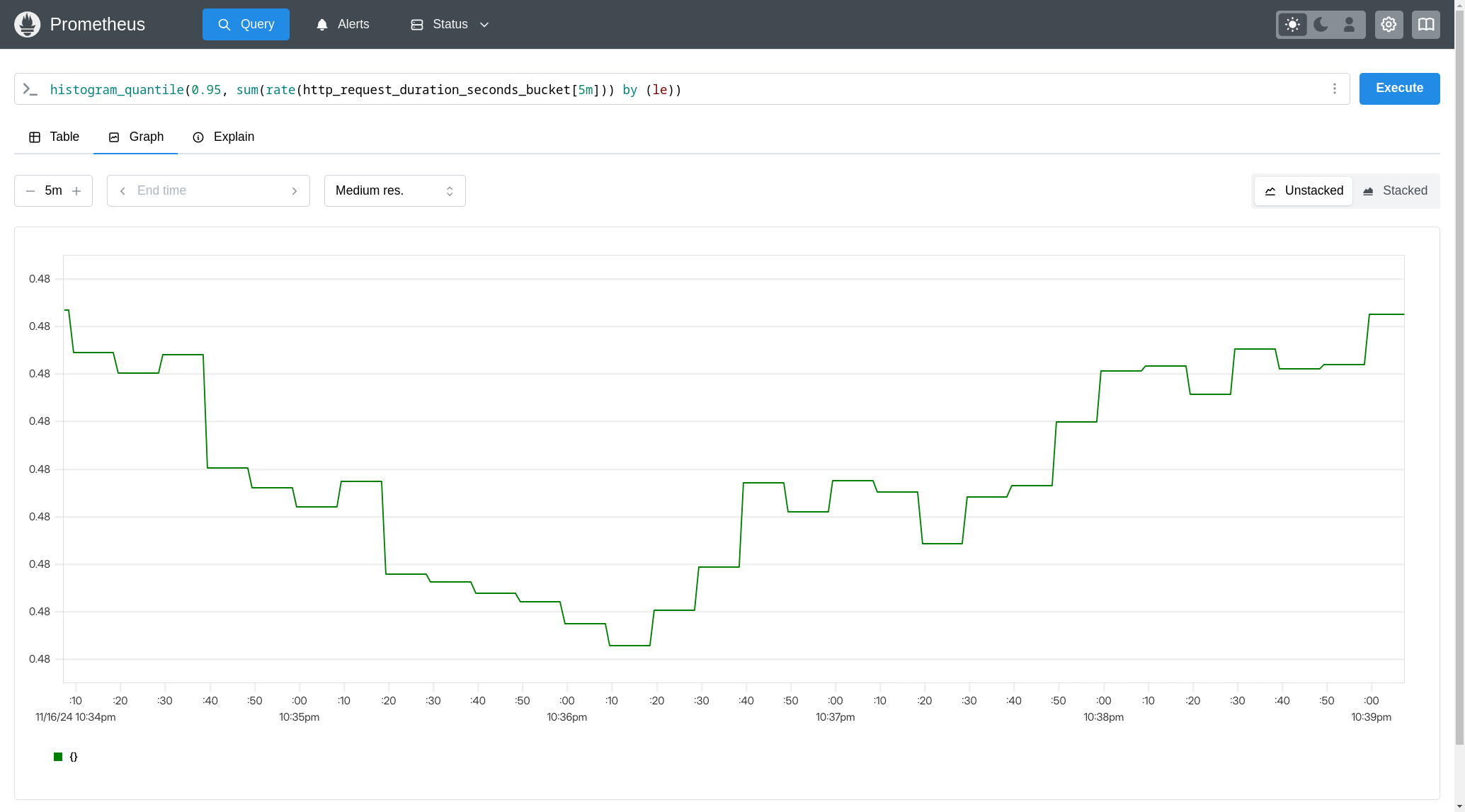Move end time later with right chevron

(295, 191)
